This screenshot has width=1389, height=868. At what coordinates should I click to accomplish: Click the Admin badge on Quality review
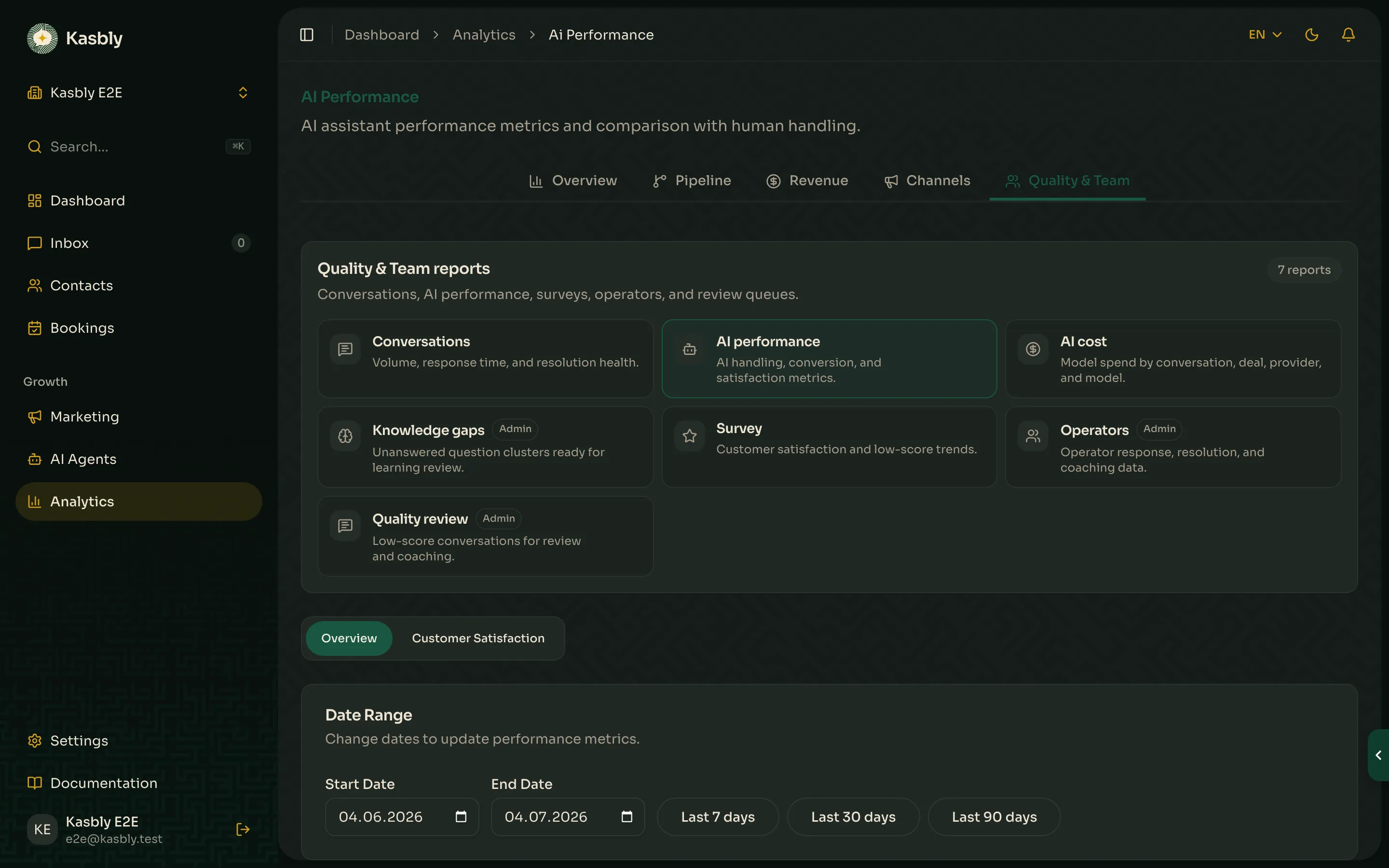click(498, 519)
